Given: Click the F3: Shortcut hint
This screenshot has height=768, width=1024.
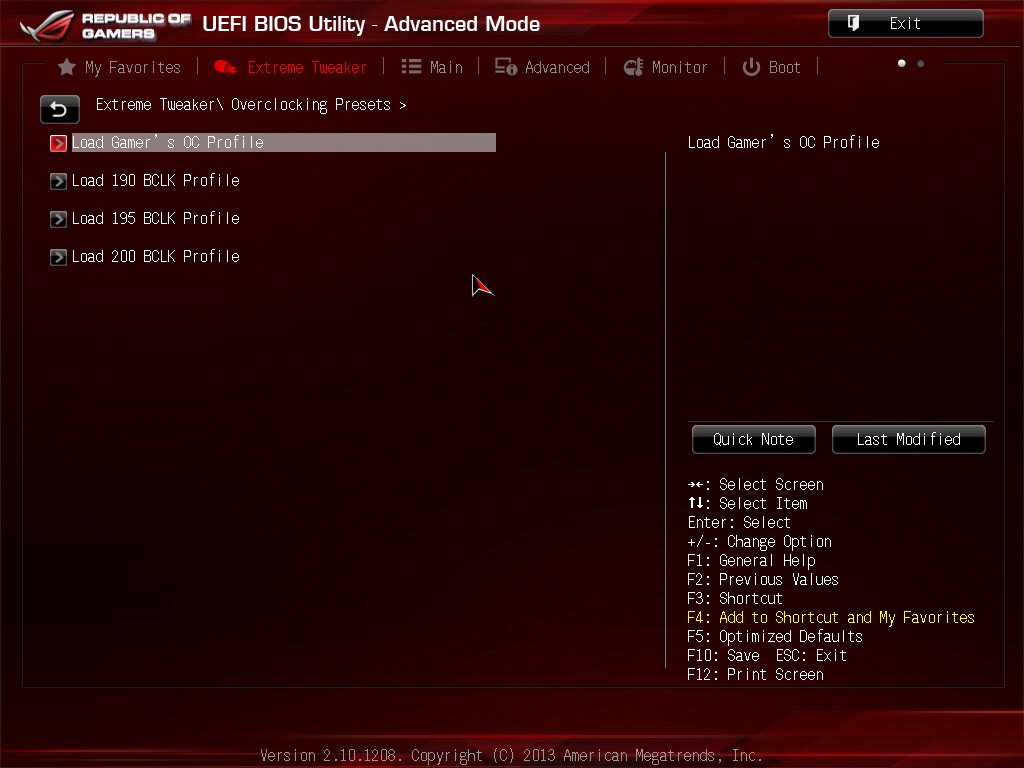Looking at the screenshot, I should pyautogui.click(x=735, y=598).
